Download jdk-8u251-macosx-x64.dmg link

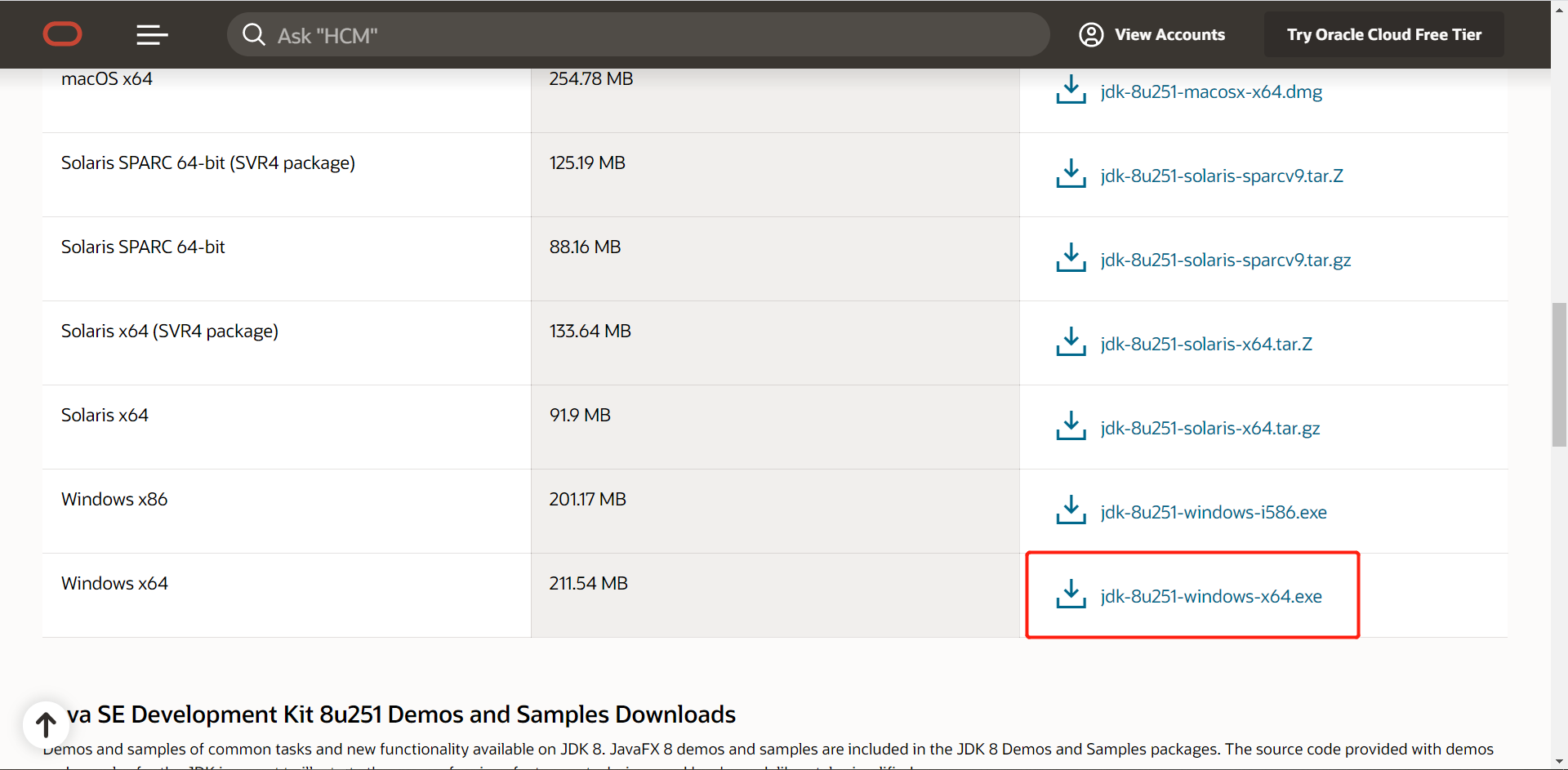1211,91
